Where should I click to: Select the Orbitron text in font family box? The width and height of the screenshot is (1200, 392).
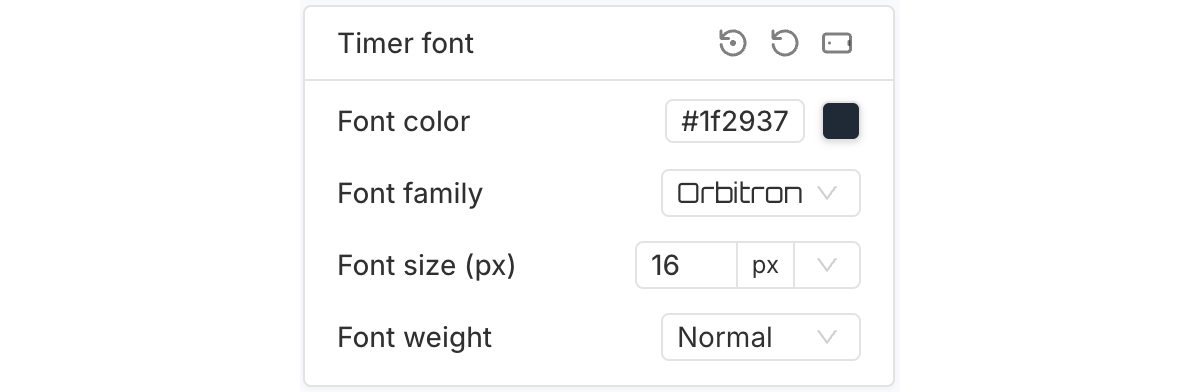tap(740, 193)
